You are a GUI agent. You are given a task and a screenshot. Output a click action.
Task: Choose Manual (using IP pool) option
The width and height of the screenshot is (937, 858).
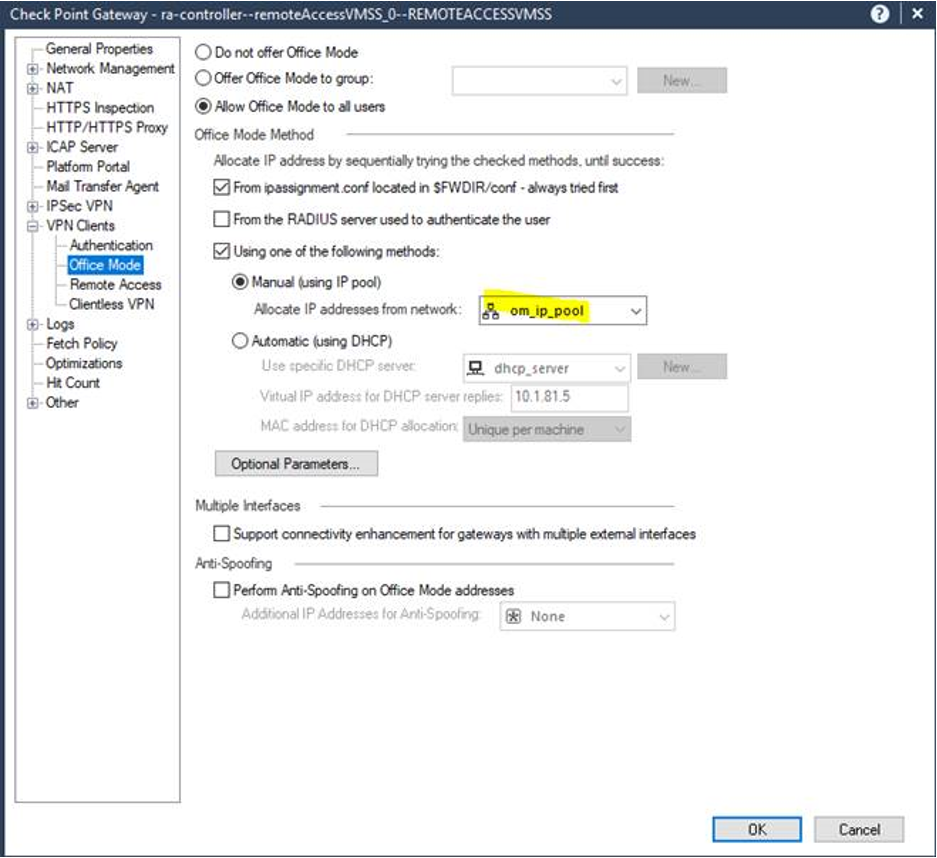click(240, 282)
